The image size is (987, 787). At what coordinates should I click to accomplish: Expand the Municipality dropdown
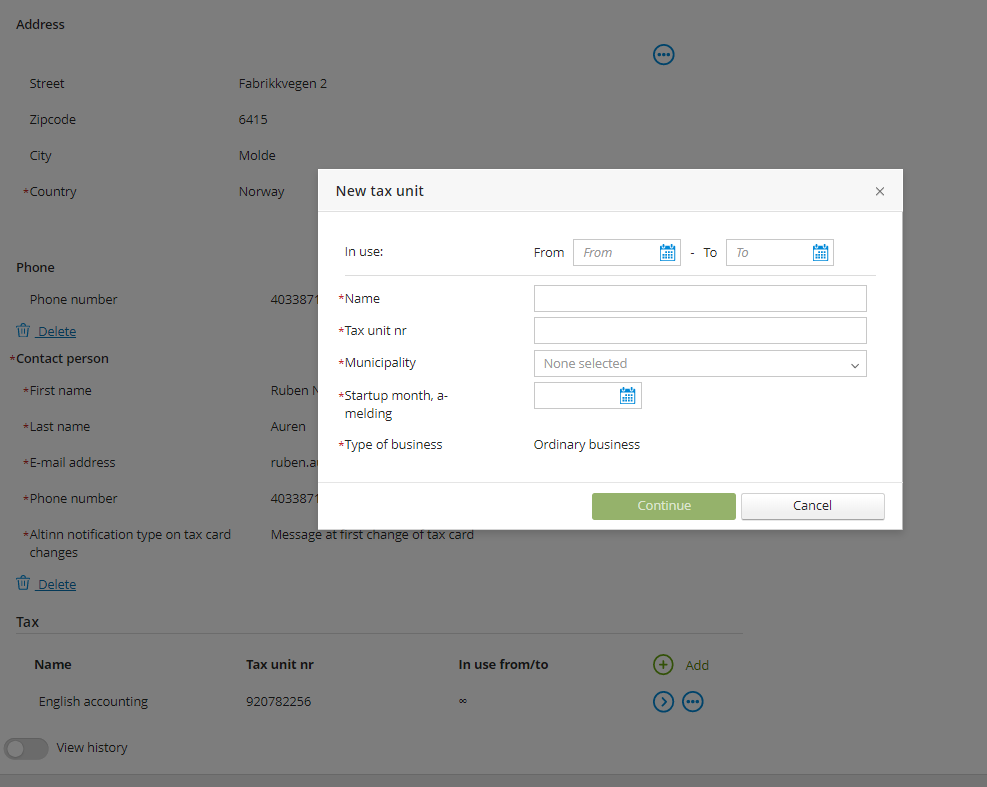click(700, 363)
